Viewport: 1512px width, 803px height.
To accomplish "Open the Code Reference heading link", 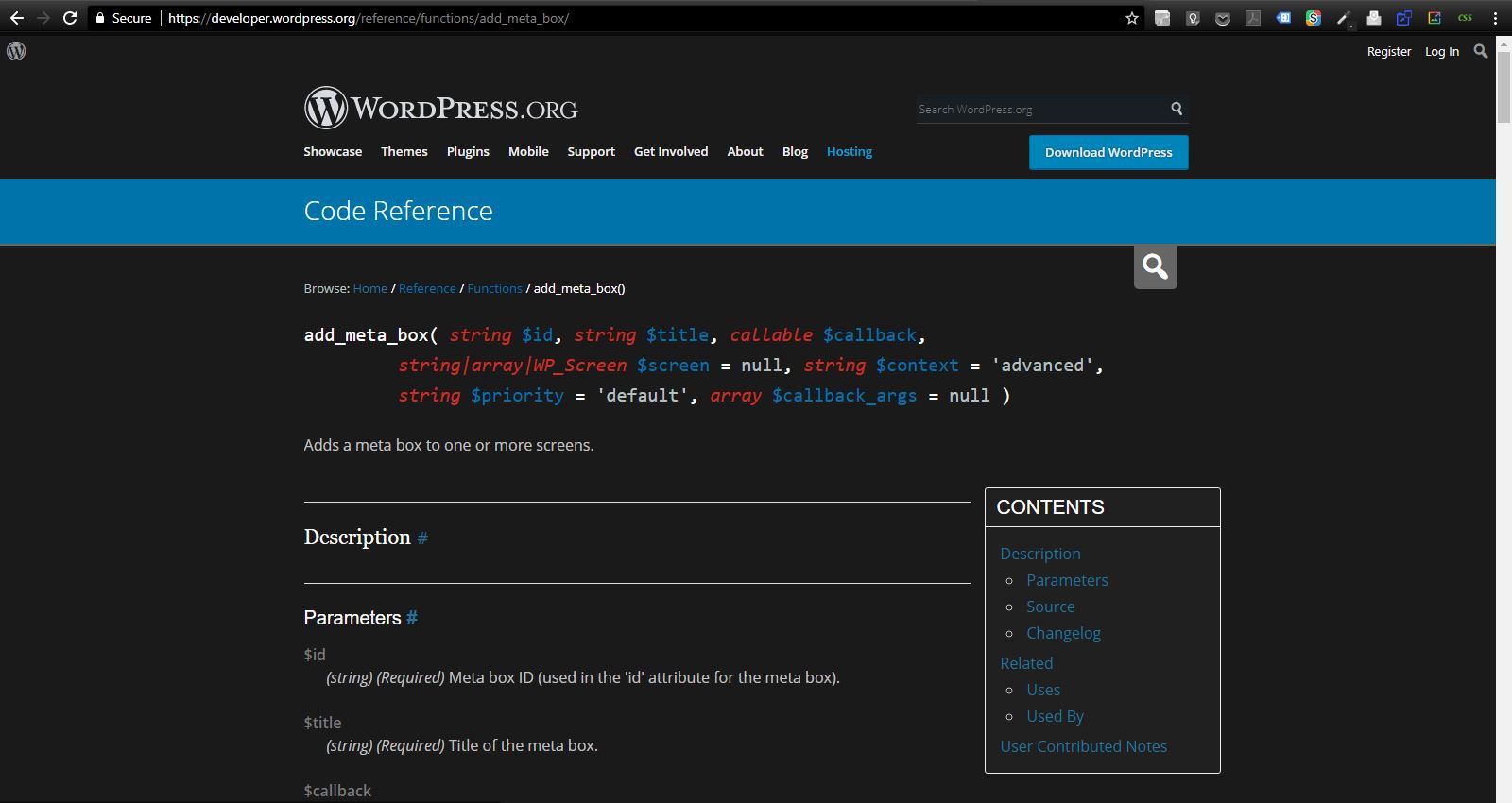I will coord(398,211).
